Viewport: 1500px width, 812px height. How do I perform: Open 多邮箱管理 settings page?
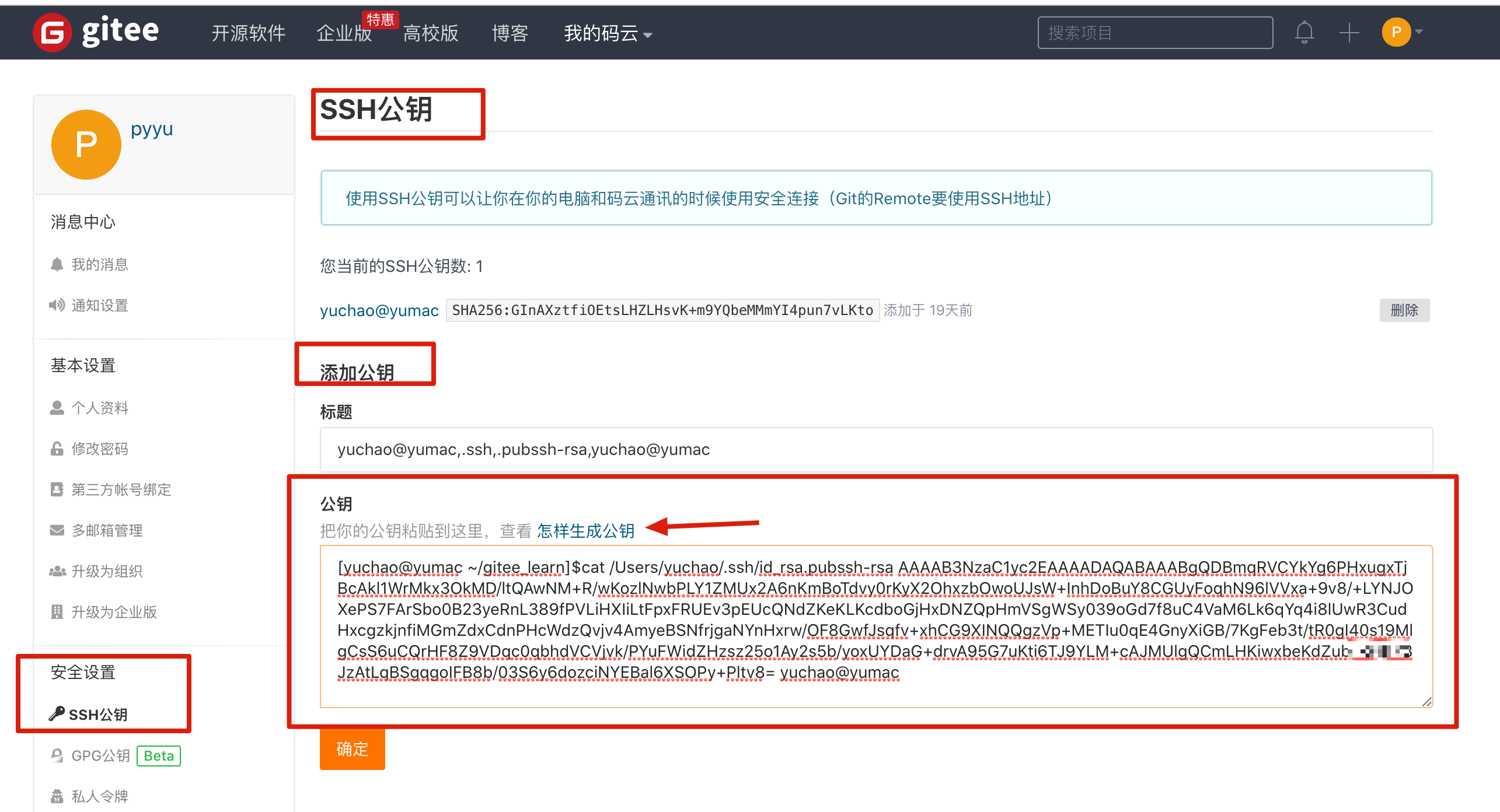tap(107, 530)
